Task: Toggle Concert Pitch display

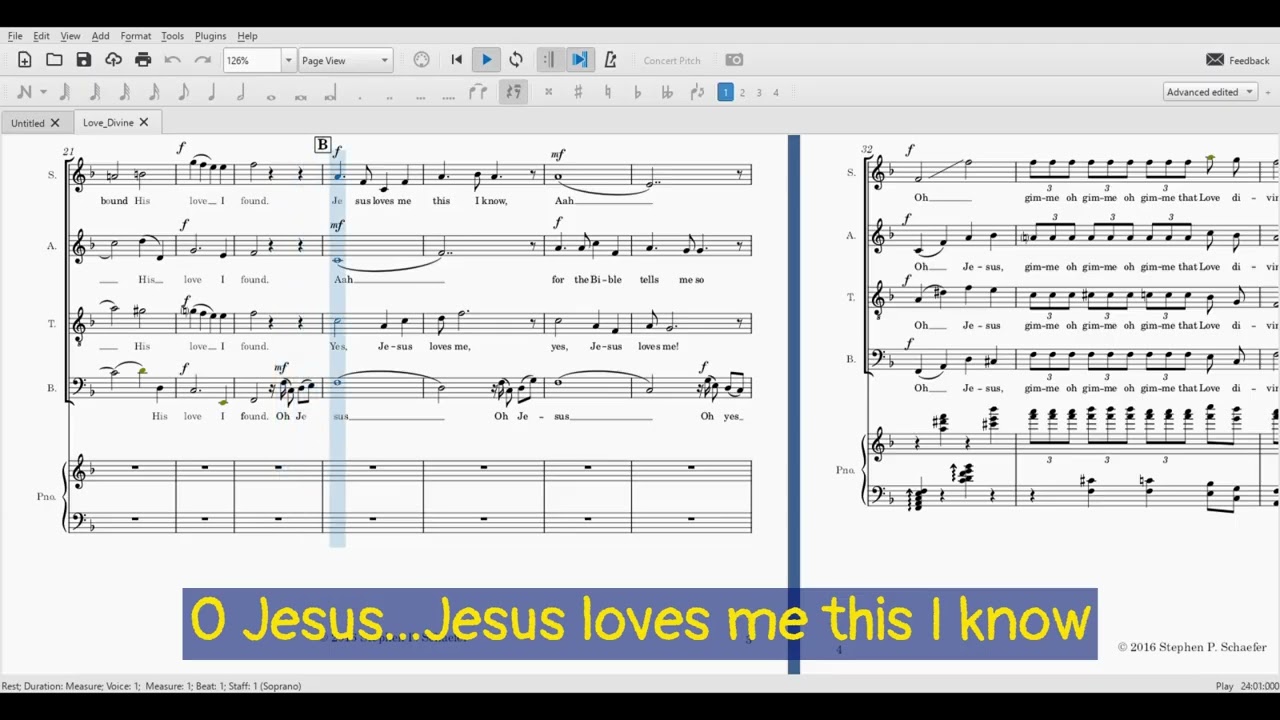Action: (x=672, y=60)
